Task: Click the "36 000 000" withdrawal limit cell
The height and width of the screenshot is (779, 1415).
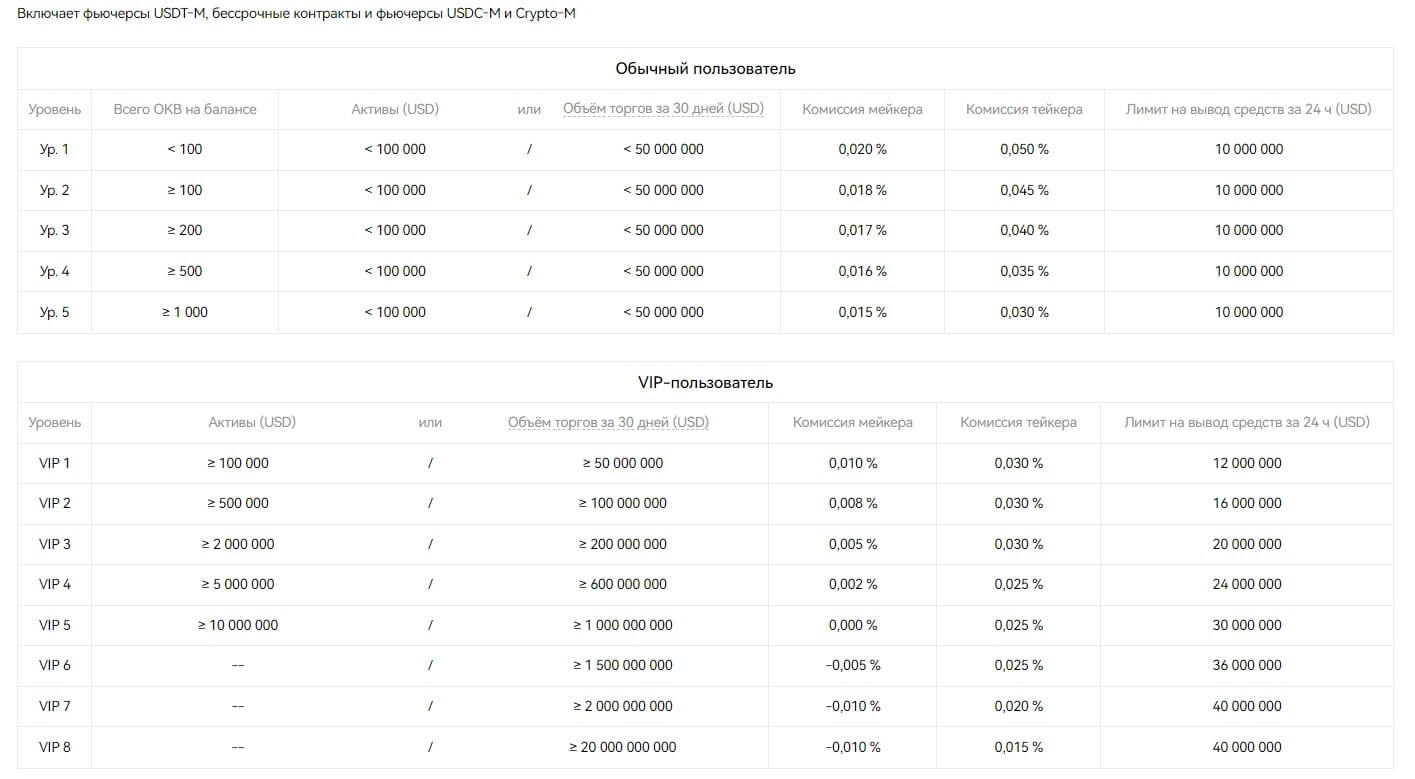Action: [x=1247, y=665]
